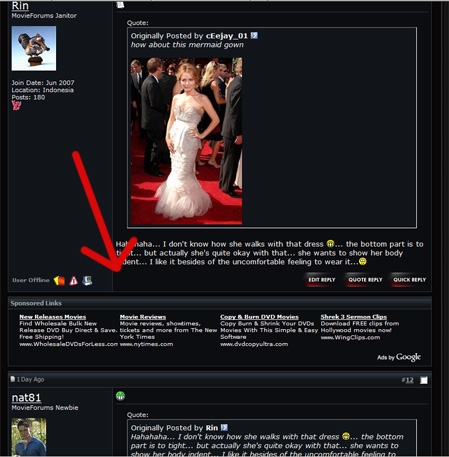Click the Quick Reply button
The image size is (449, 457).
tap(409, 280)
